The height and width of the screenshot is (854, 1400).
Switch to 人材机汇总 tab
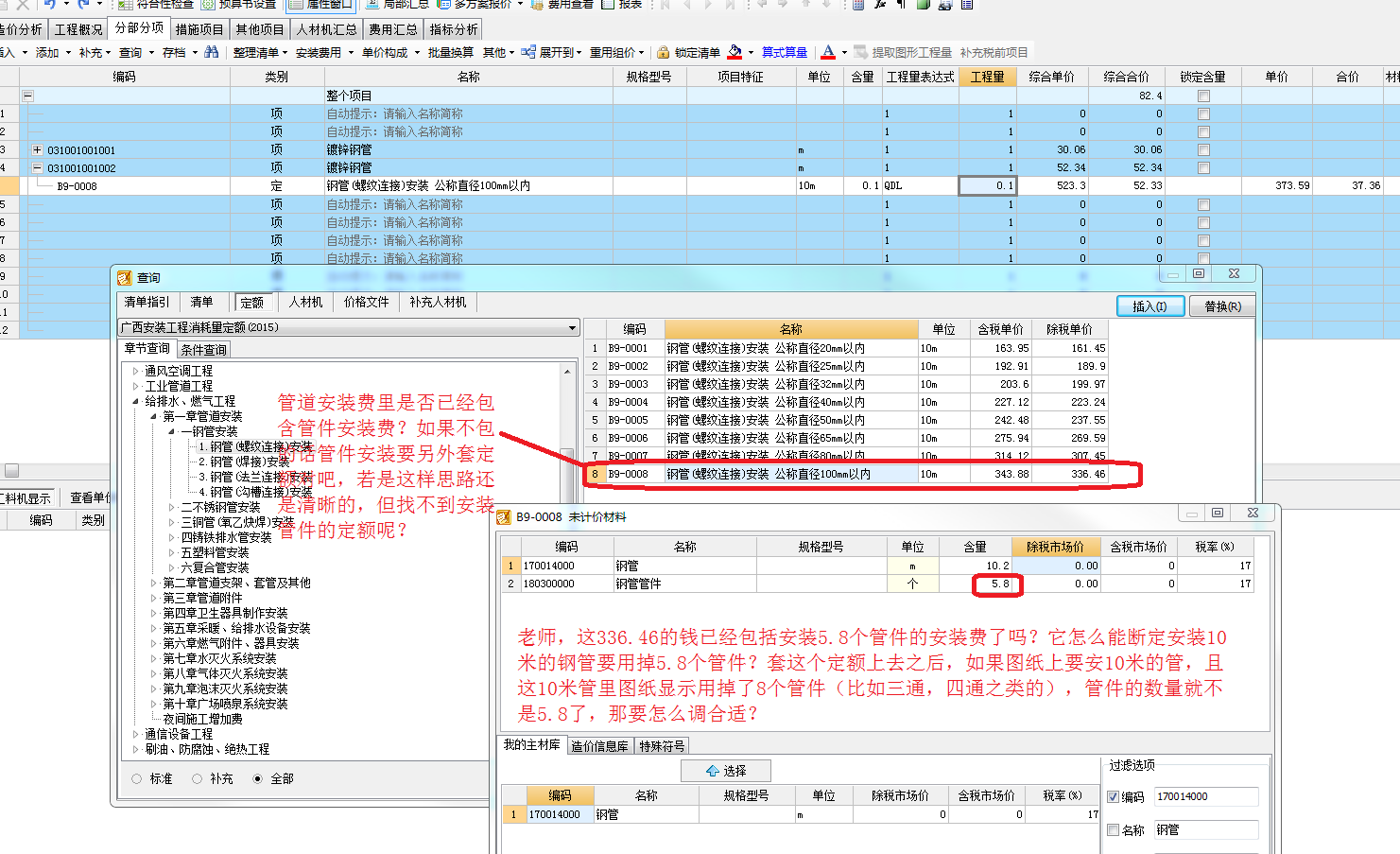pyautogui.click(x=326, y=29)
